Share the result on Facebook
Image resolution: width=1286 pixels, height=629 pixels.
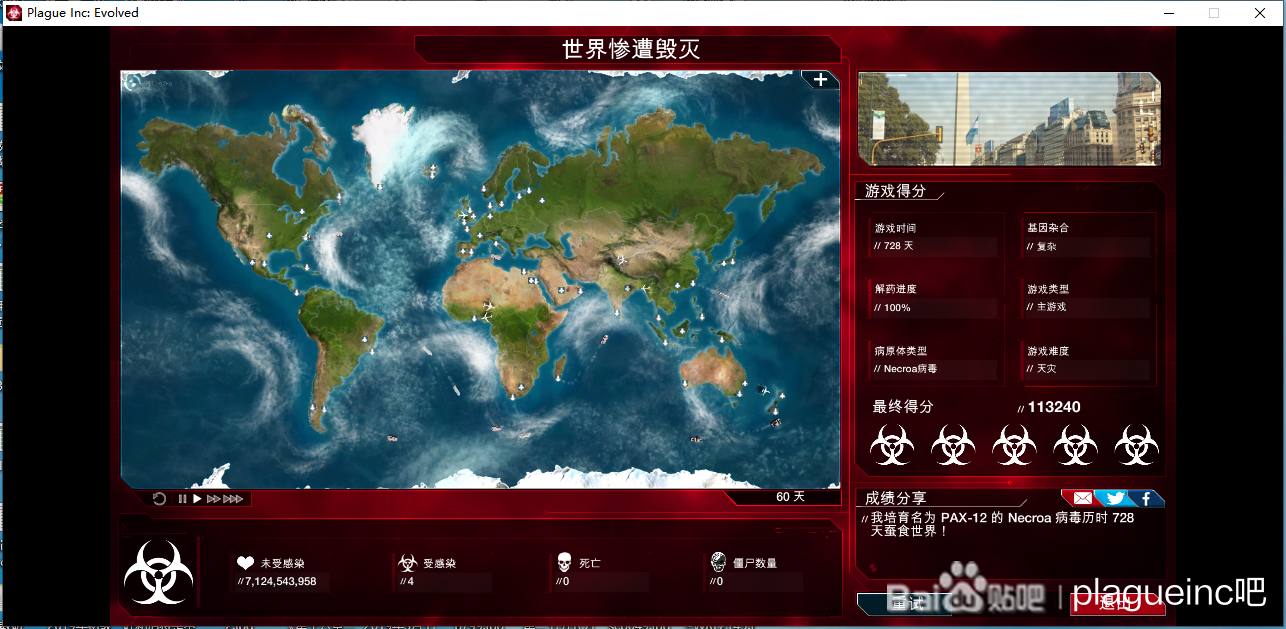click(1146, 498)
